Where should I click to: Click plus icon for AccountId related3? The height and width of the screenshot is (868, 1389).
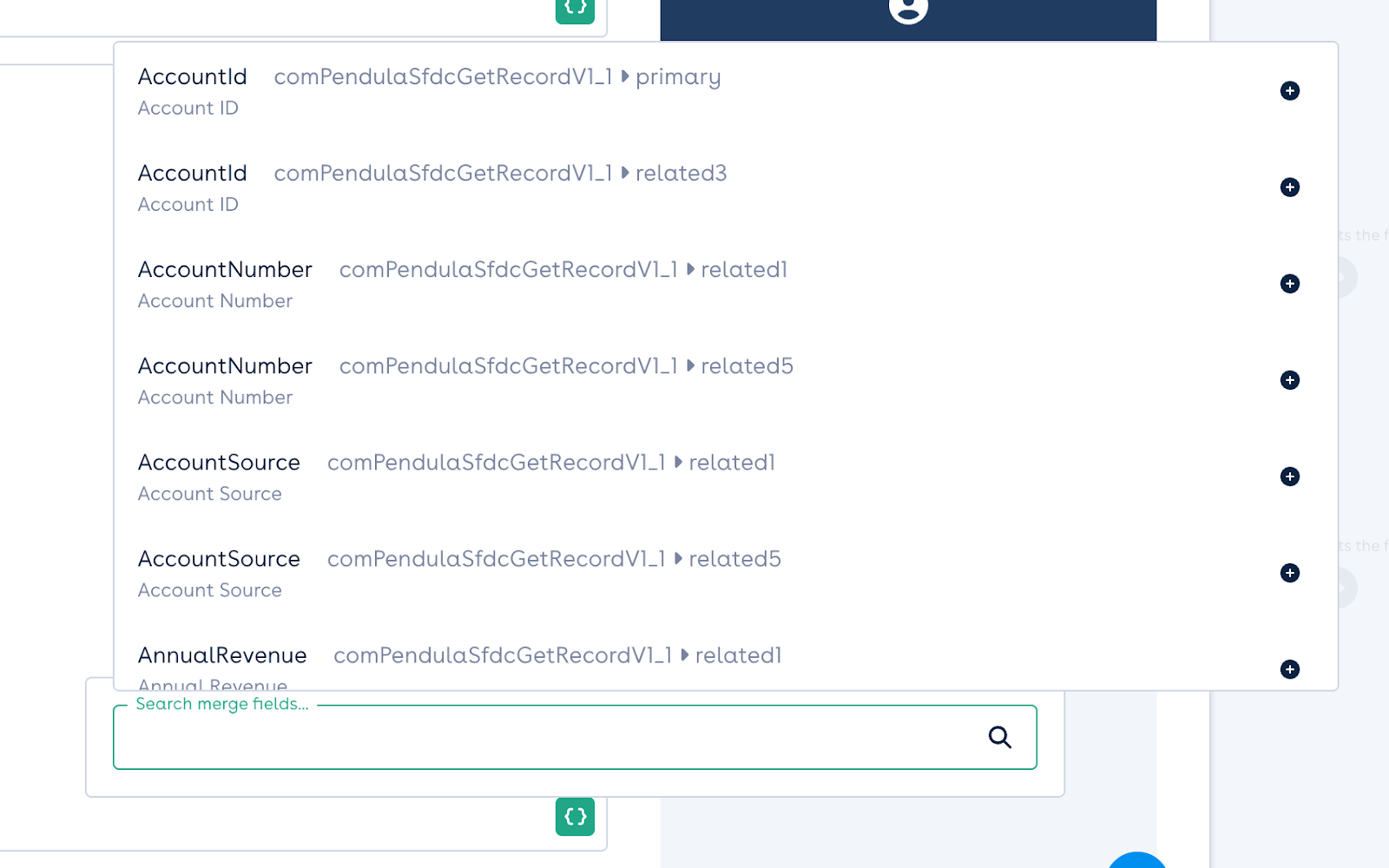coord(1289,187)
